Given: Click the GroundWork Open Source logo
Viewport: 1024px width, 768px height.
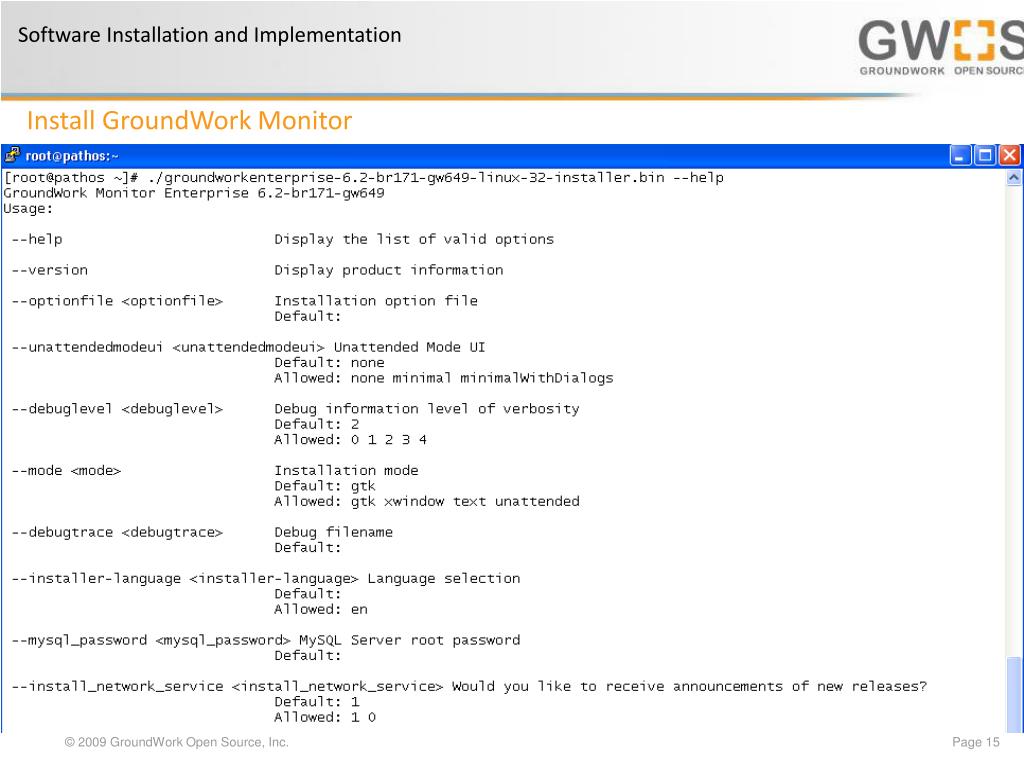Looking at the screenshot, I should coord(940,48).
